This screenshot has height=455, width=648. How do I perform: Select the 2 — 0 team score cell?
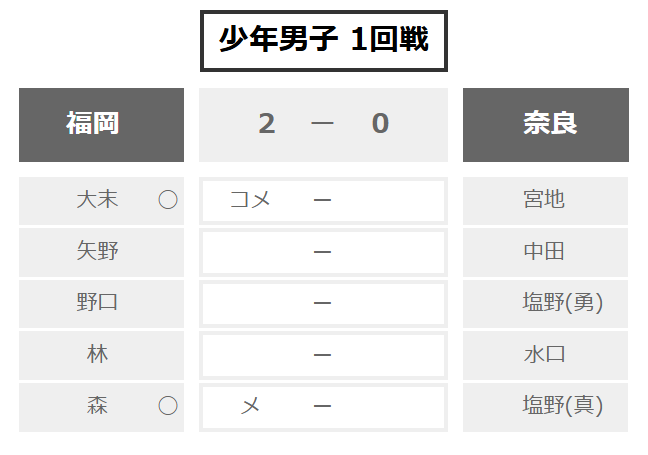tap(323, 124)
